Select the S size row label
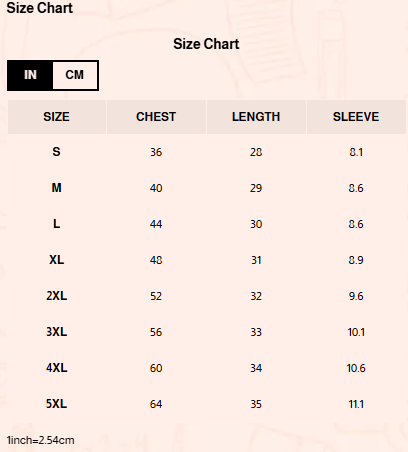The height and width of the screenshot is (452, 408). point(56,152)
